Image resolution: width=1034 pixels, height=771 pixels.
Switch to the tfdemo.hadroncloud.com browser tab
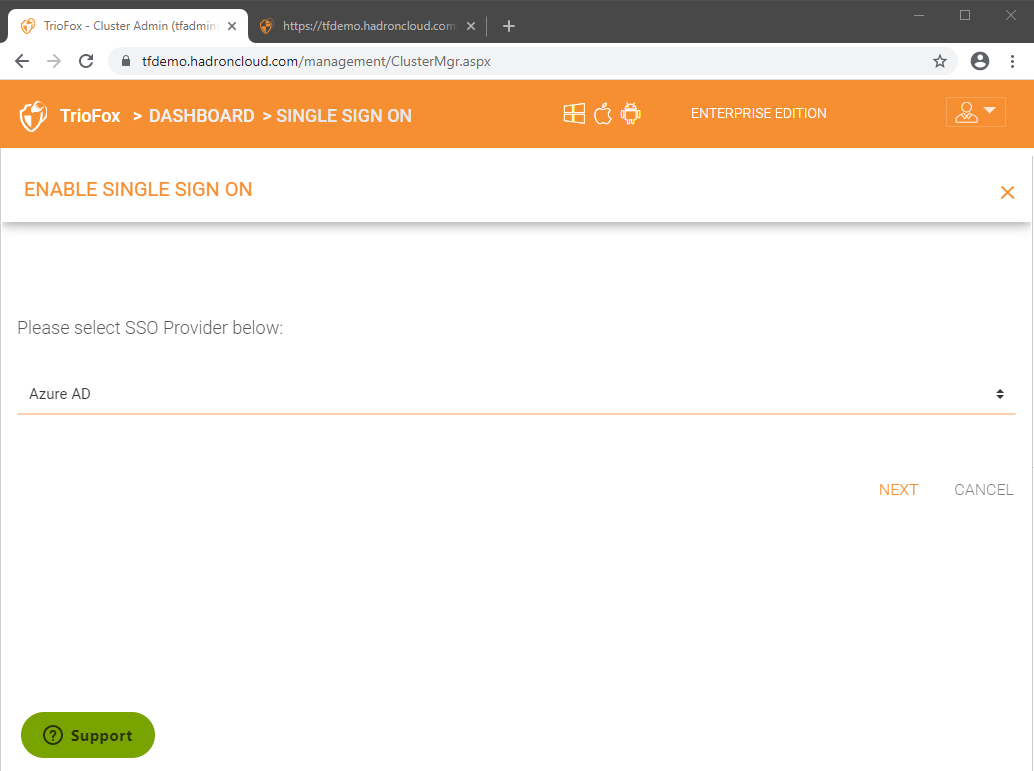[368, 26]
